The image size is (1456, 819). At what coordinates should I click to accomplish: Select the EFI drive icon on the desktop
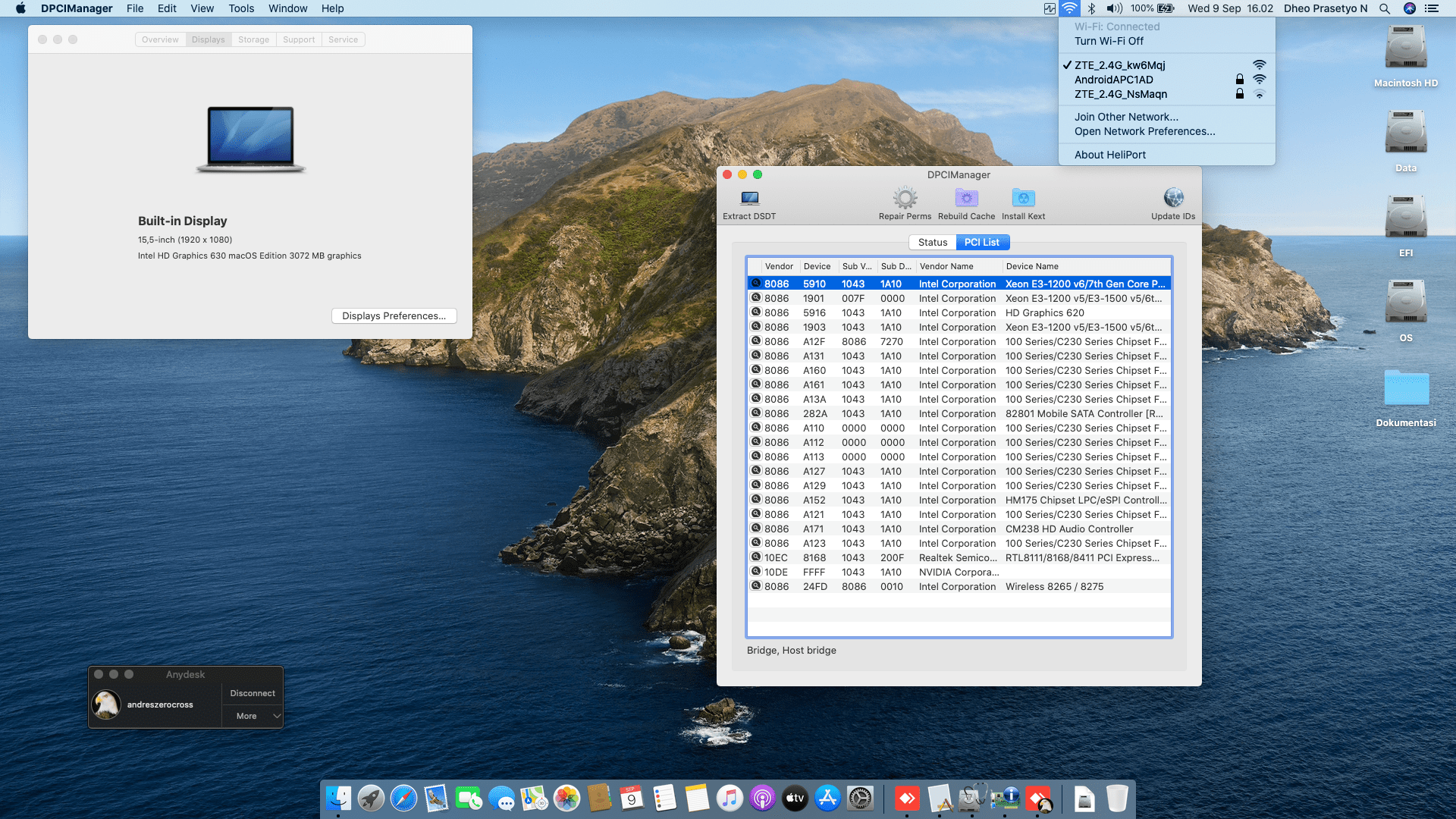click(1406, 217)
